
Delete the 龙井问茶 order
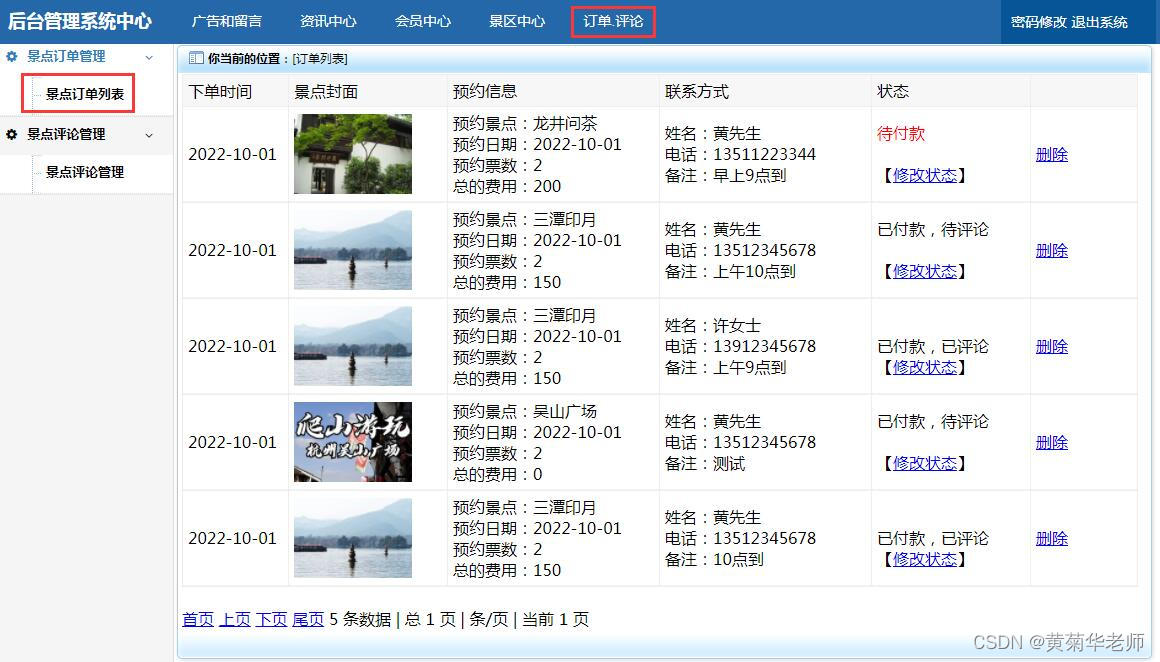point(1051,155)
